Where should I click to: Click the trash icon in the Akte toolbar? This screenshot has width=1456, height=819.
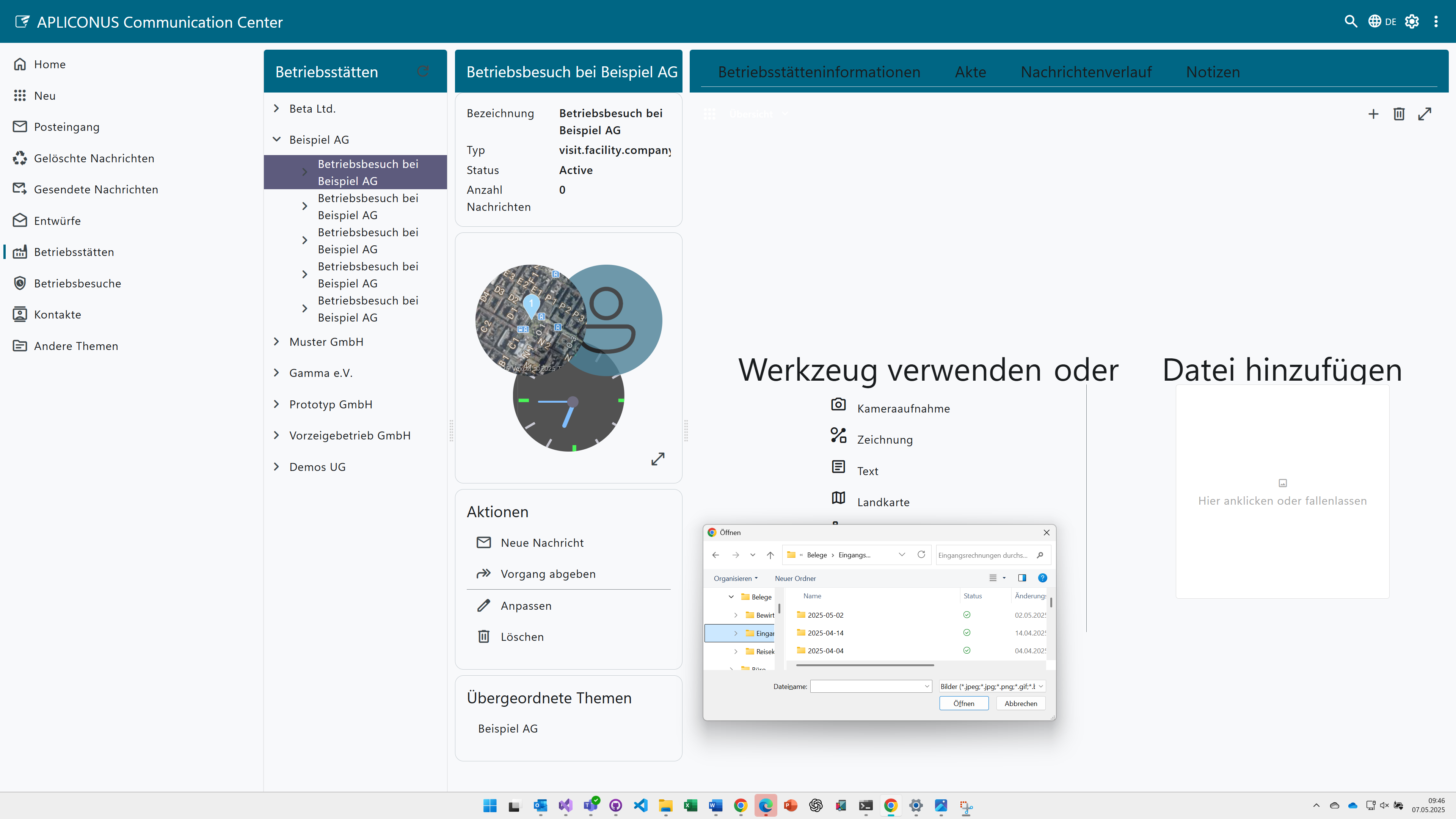pyautogui.click(x=1399, y=114)
